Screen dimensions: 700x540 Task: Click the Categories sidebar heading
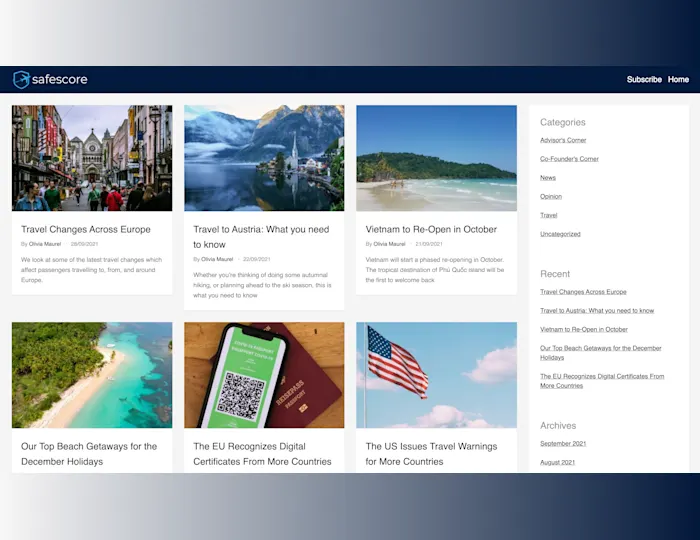pos(562,122)
